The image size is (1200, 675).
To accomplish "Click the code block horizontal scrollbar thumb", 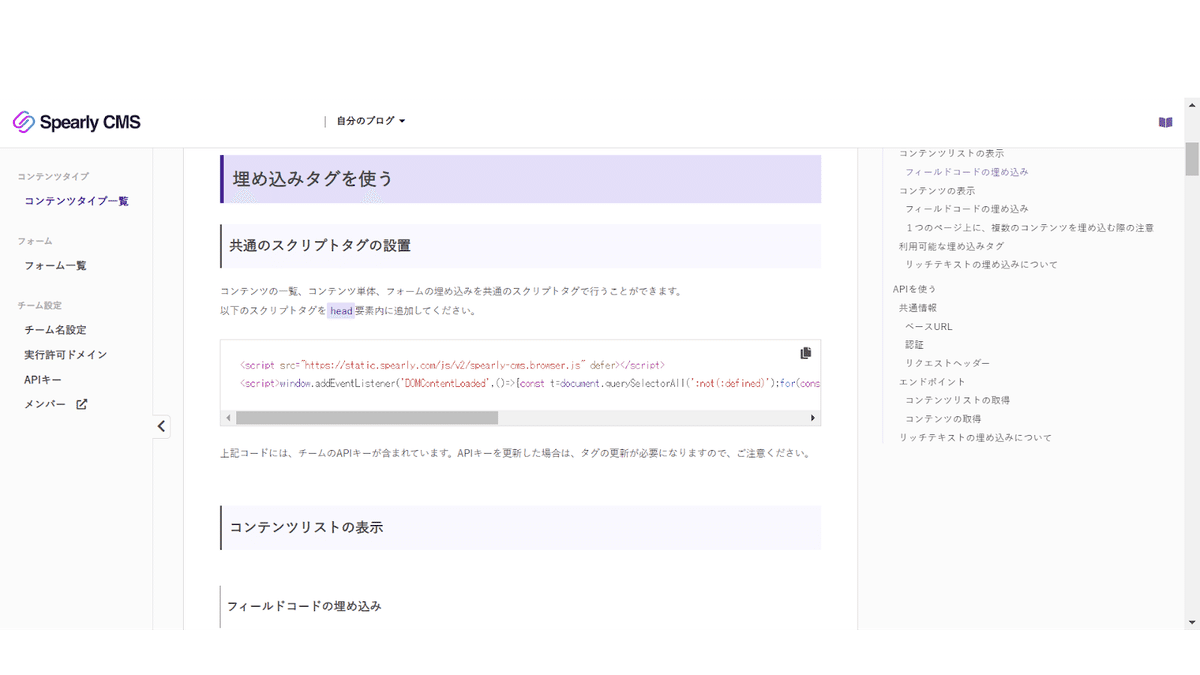I will click(367, 418).
